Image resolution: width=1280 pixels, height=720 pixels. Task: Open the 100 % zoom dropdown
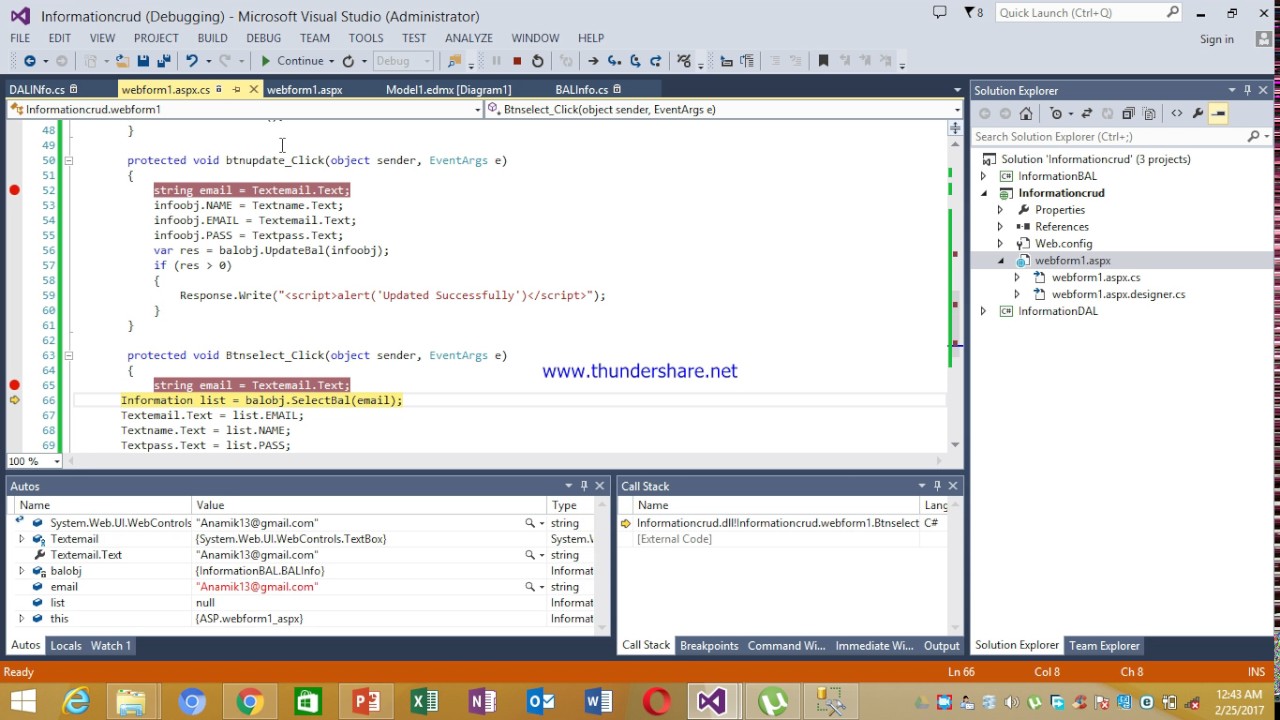tap(56, 461)
